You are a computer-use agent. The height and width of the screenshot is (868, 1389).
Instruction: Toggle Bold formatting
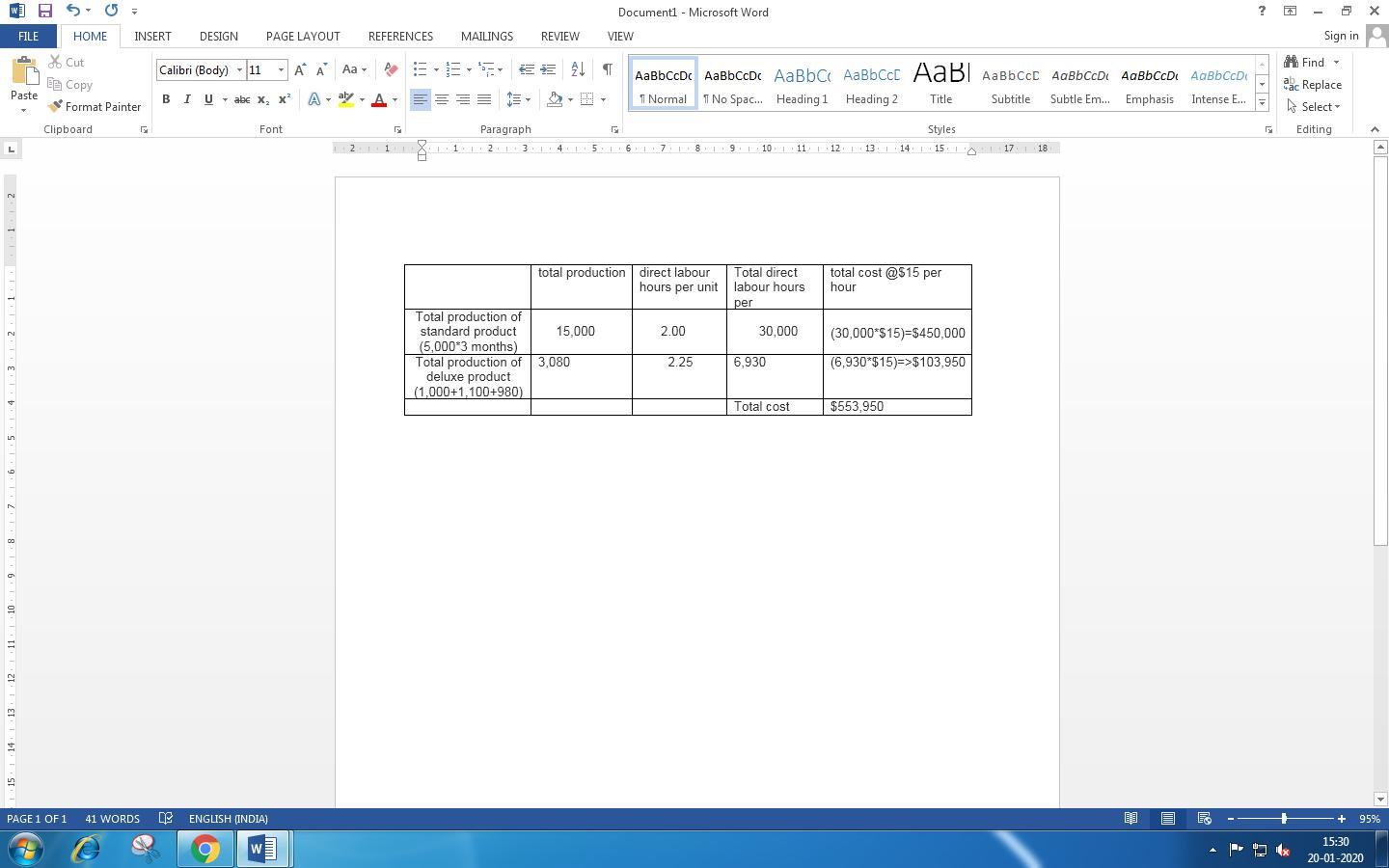point(166,99)
